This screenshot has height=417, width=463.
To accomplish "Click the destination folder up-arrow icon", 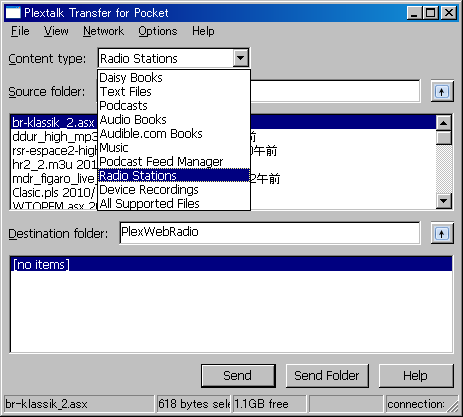I will point(442,233).
